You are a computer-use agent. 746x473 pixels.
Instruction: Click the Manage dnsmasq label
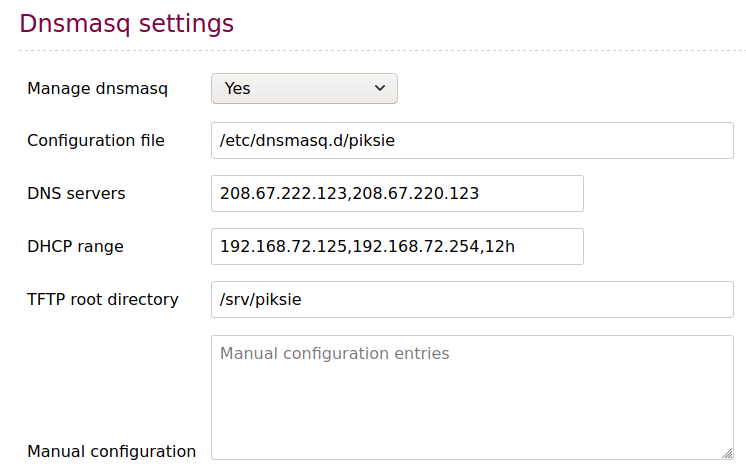click(98, 89)
